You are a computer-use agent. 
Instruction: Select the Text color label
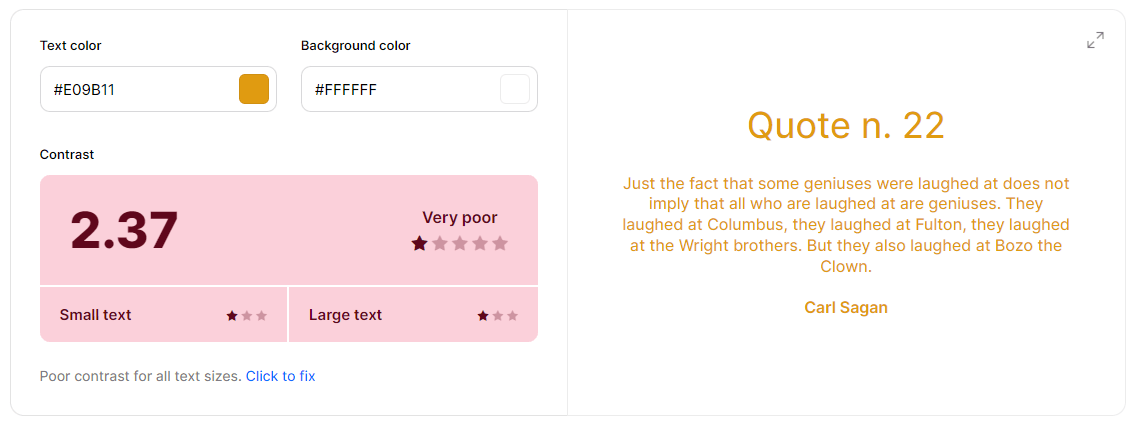70,46
